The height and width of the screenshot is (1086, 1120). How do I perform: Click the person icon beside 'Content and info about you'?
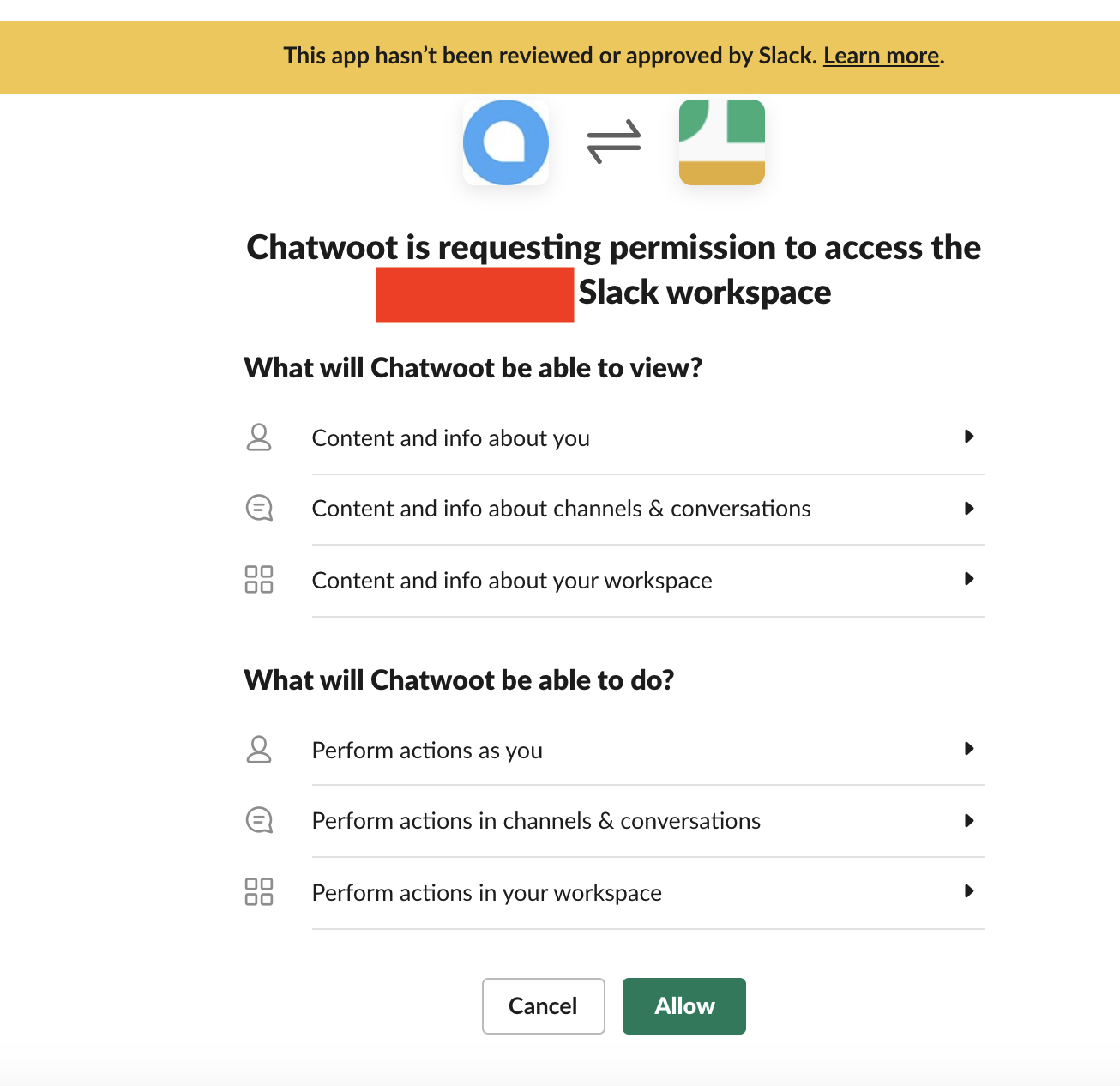pos(259,437)
